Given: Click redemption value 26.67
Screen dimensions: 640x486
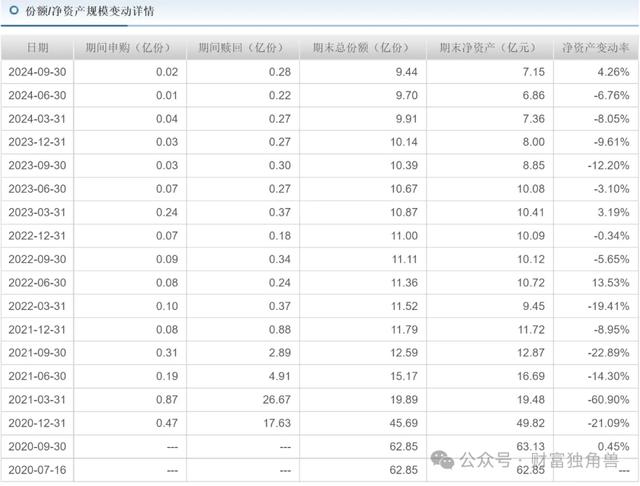Looking at the screenshot, I should 277,399.
